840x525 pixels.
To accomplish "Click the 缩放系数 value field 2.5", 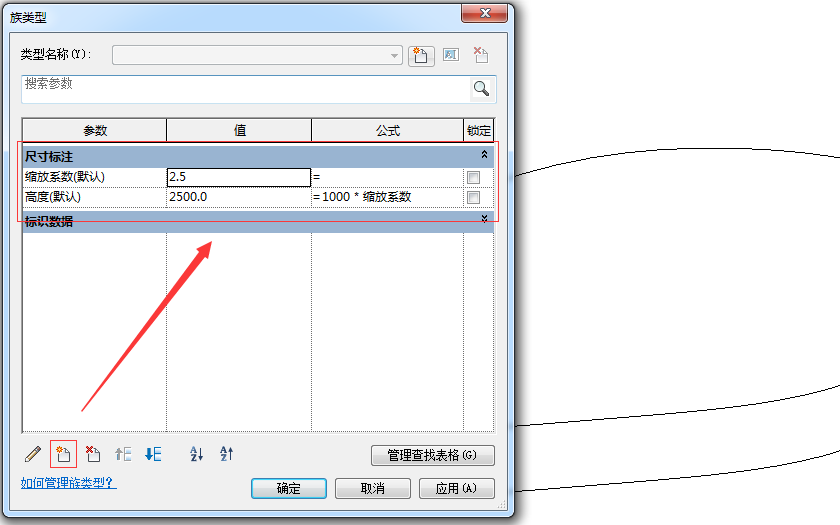I will click(239, 177).
